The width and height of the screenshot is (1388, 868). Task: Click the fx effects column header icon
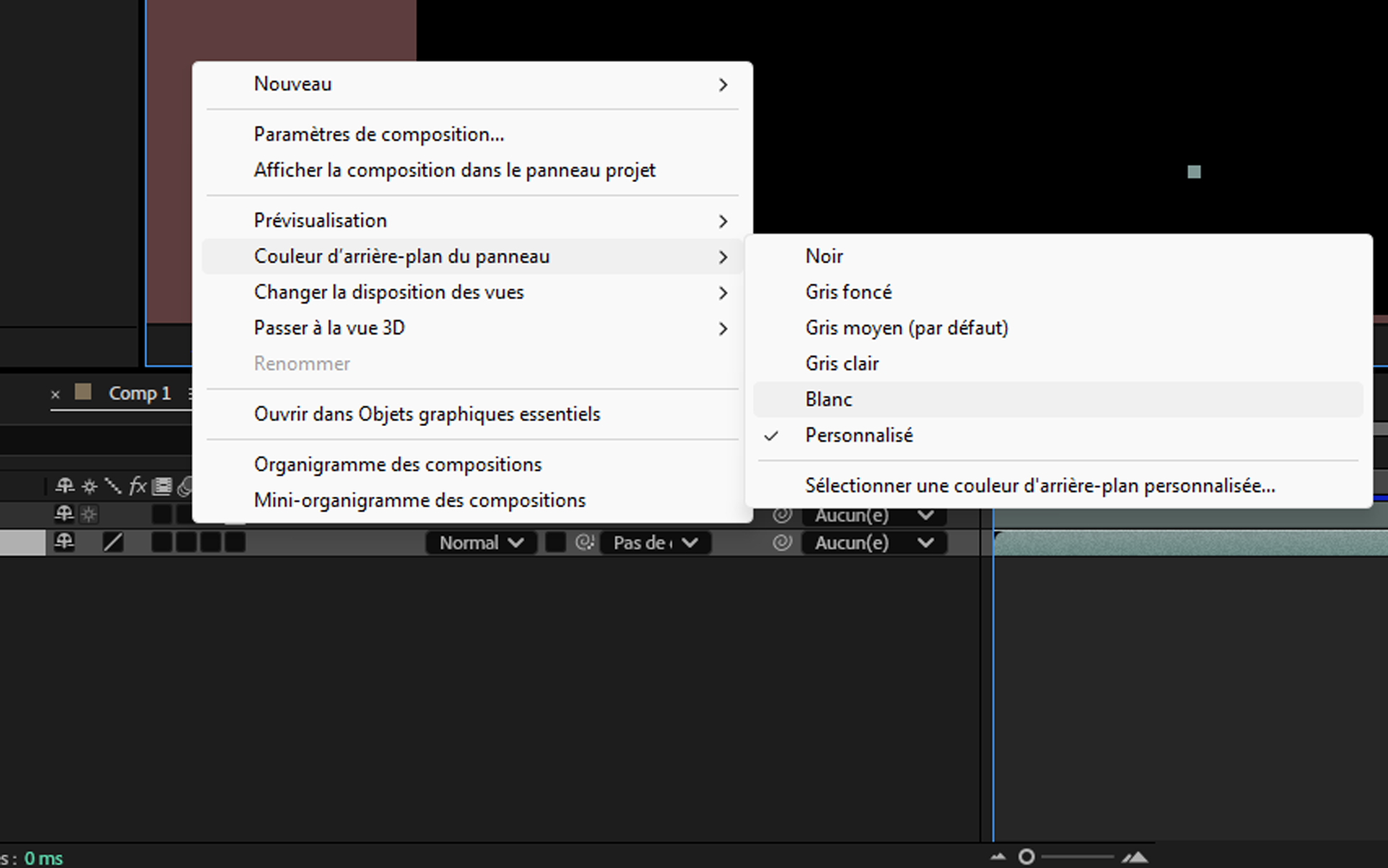[x=138, y=486]
